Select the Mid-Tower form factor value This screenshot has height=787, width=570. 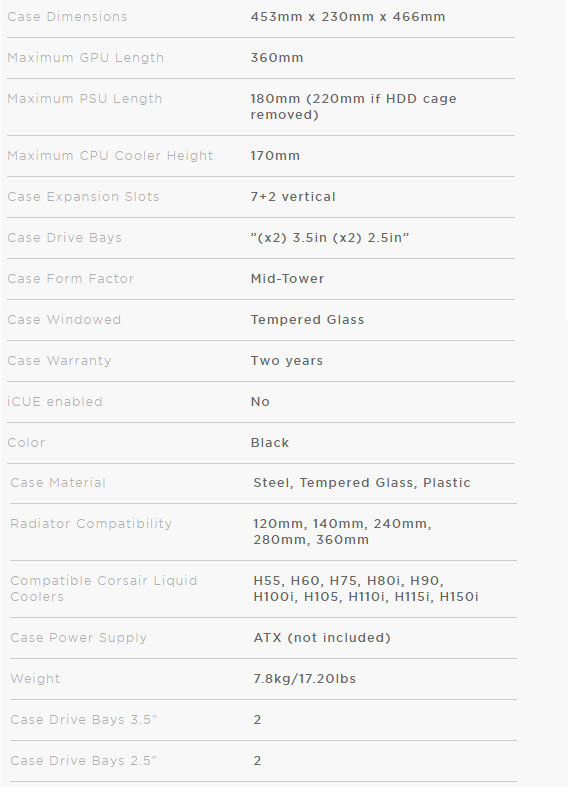click(x=287, y=279)
